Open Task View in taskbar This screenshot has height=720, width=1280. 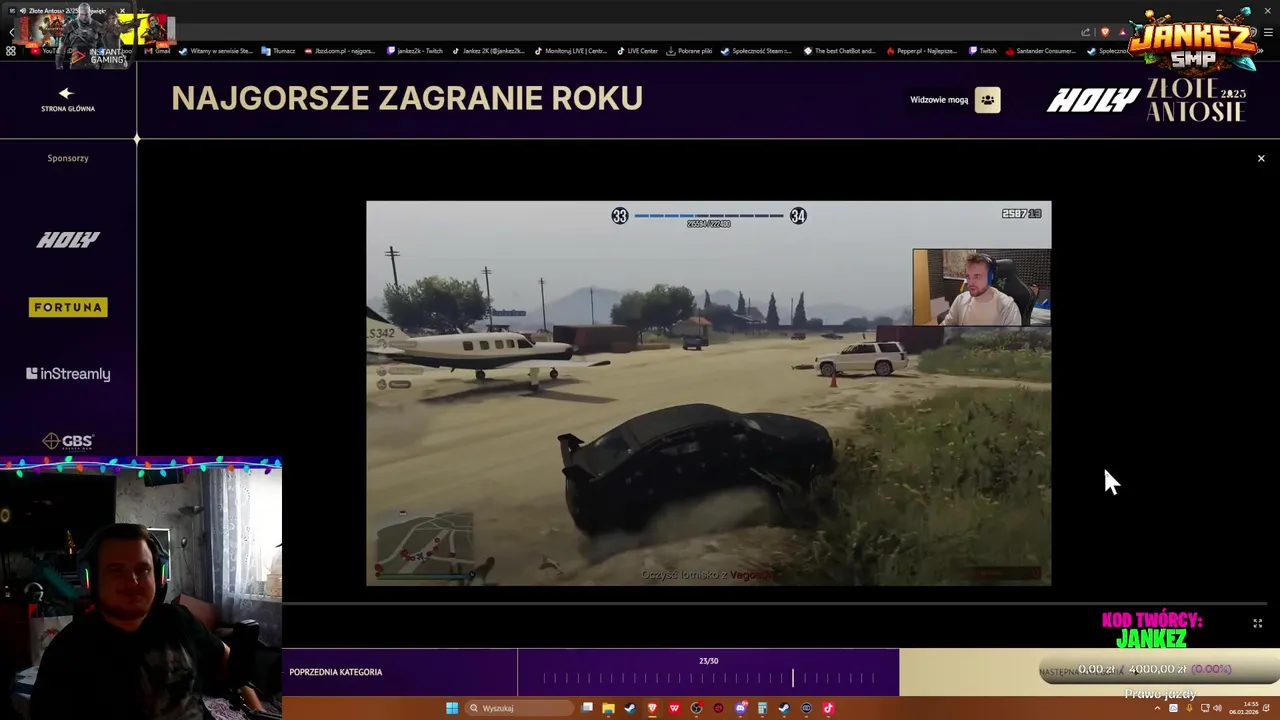coord(587,708)
